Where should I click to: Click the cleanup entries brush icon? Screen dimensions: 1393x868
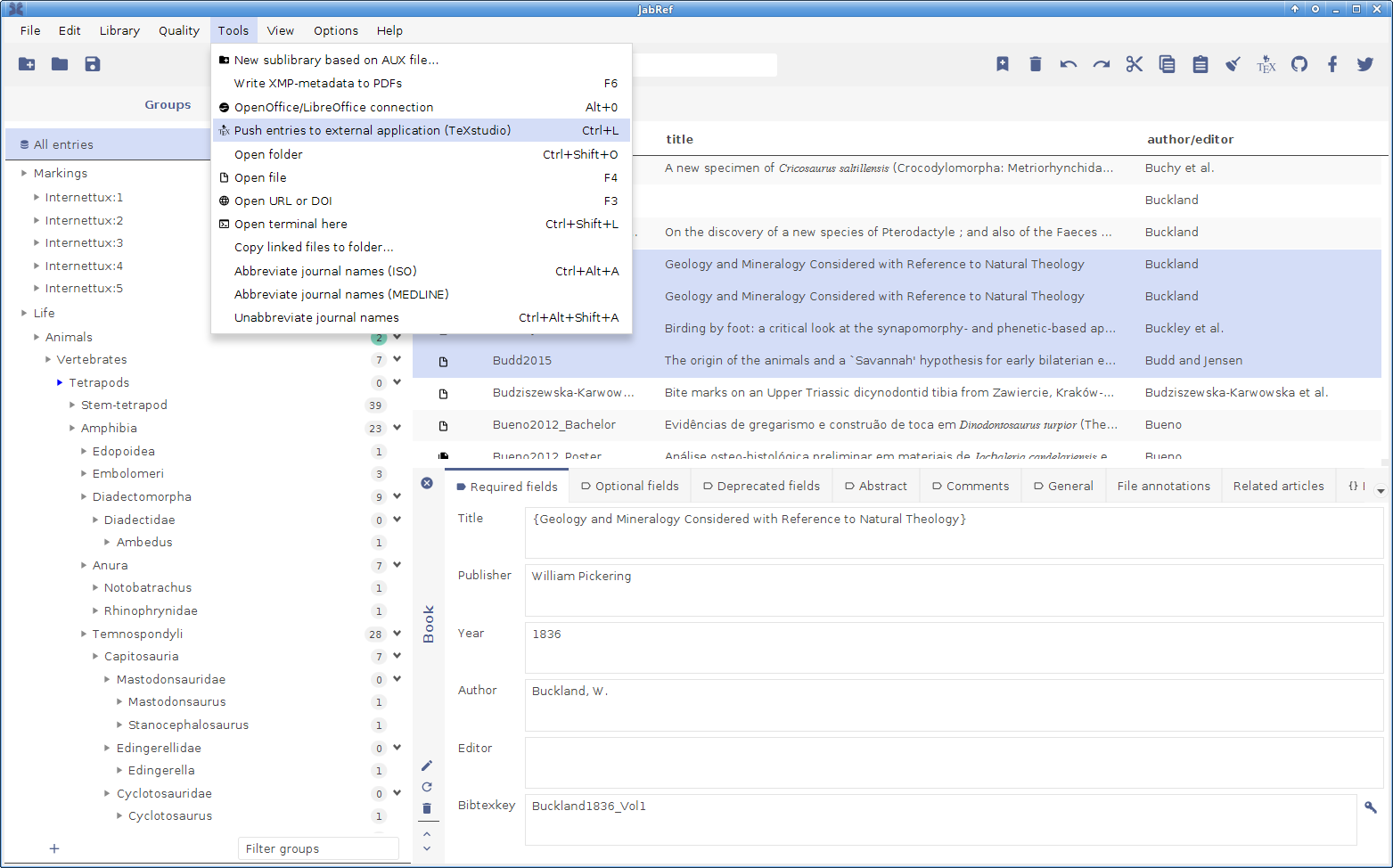click(x=1233, y=64)
